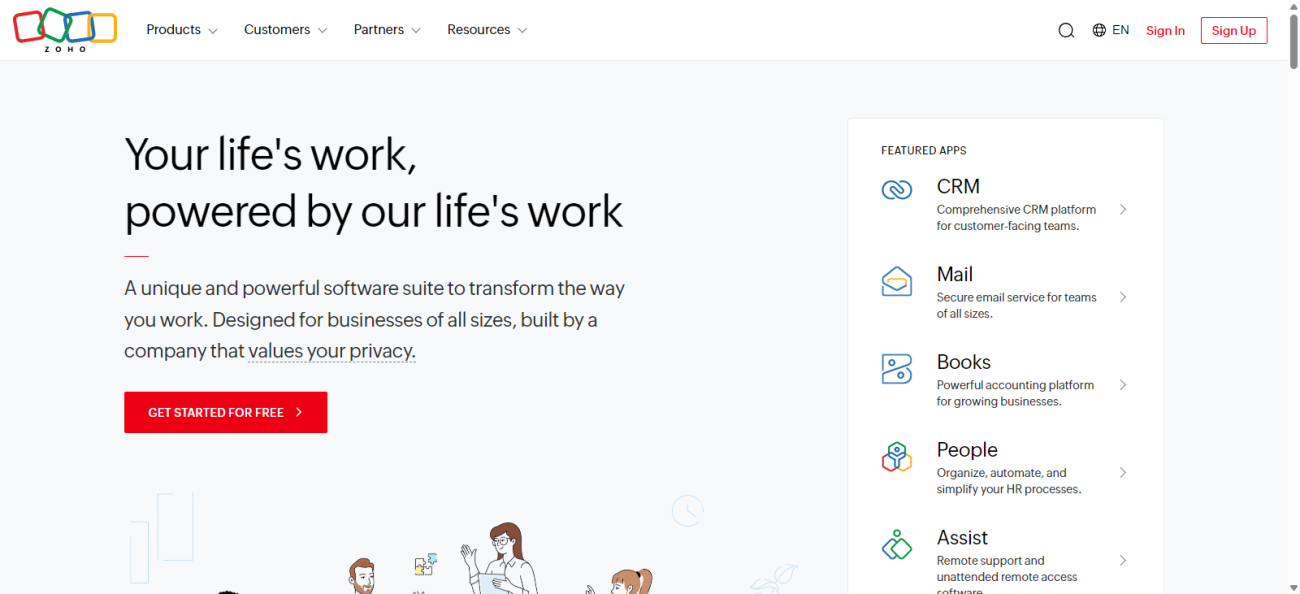Click the Mail envelope app icon
Image resolution: width=1300 pixels, height=594 pixels.
(x=897, y=281)
